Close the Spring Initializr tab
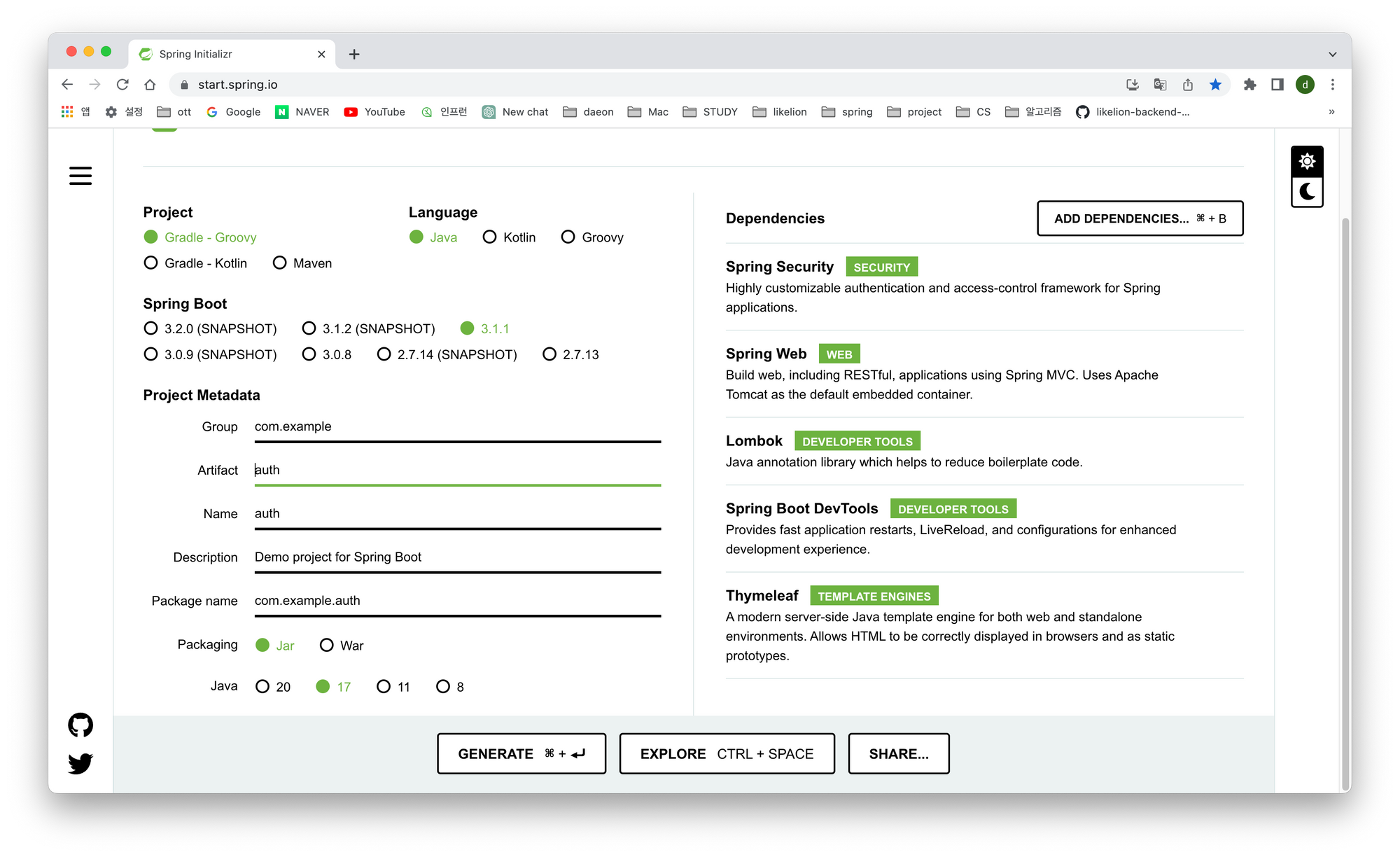 [x=321, y=54]
